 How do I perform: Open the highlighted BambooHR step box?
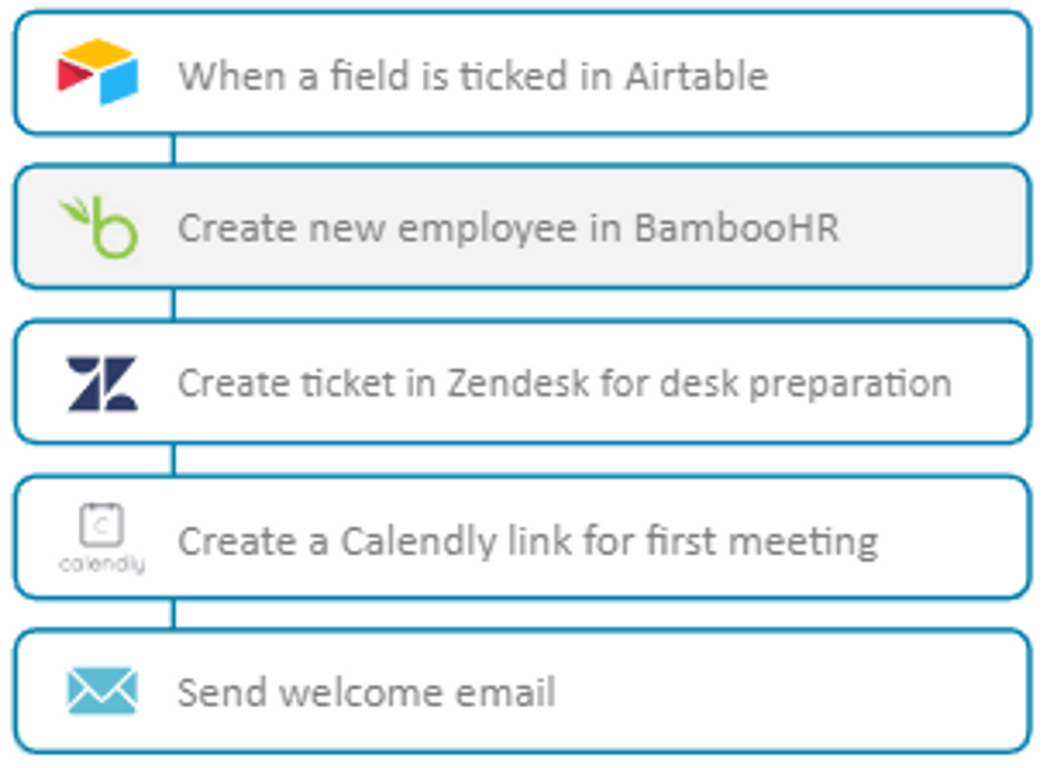(x=522, y=227)
